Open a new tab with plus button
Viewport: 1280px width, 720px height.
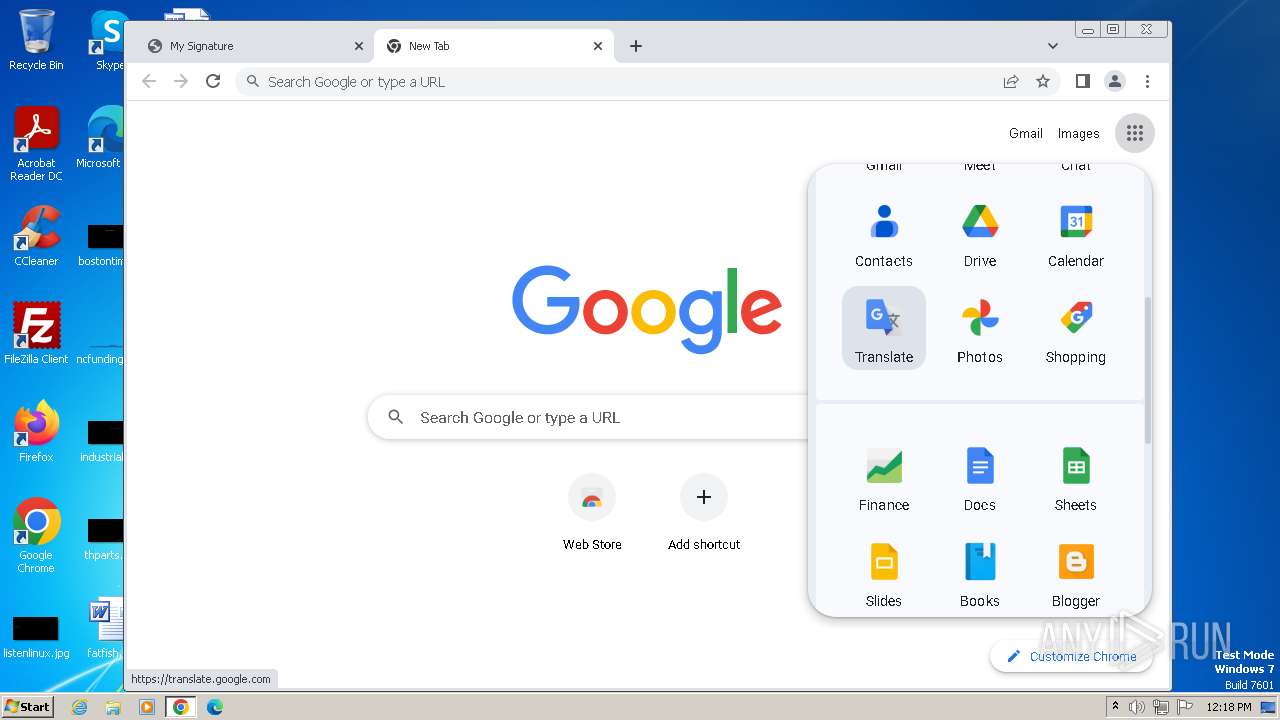coord(636,46)
